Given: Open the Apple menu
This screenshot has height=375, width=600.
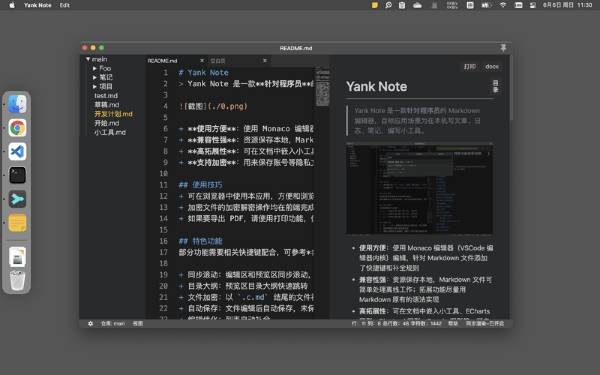Looking at the screenshot, I should click(x=12, y=5).
